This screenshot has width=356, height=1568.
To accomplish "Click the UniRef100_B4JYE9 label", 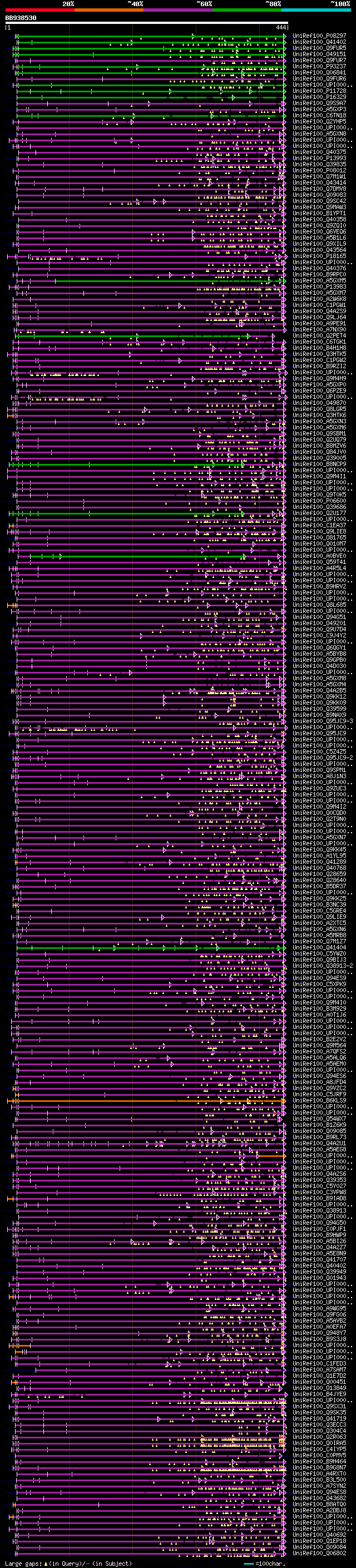I will point(319,1394).
